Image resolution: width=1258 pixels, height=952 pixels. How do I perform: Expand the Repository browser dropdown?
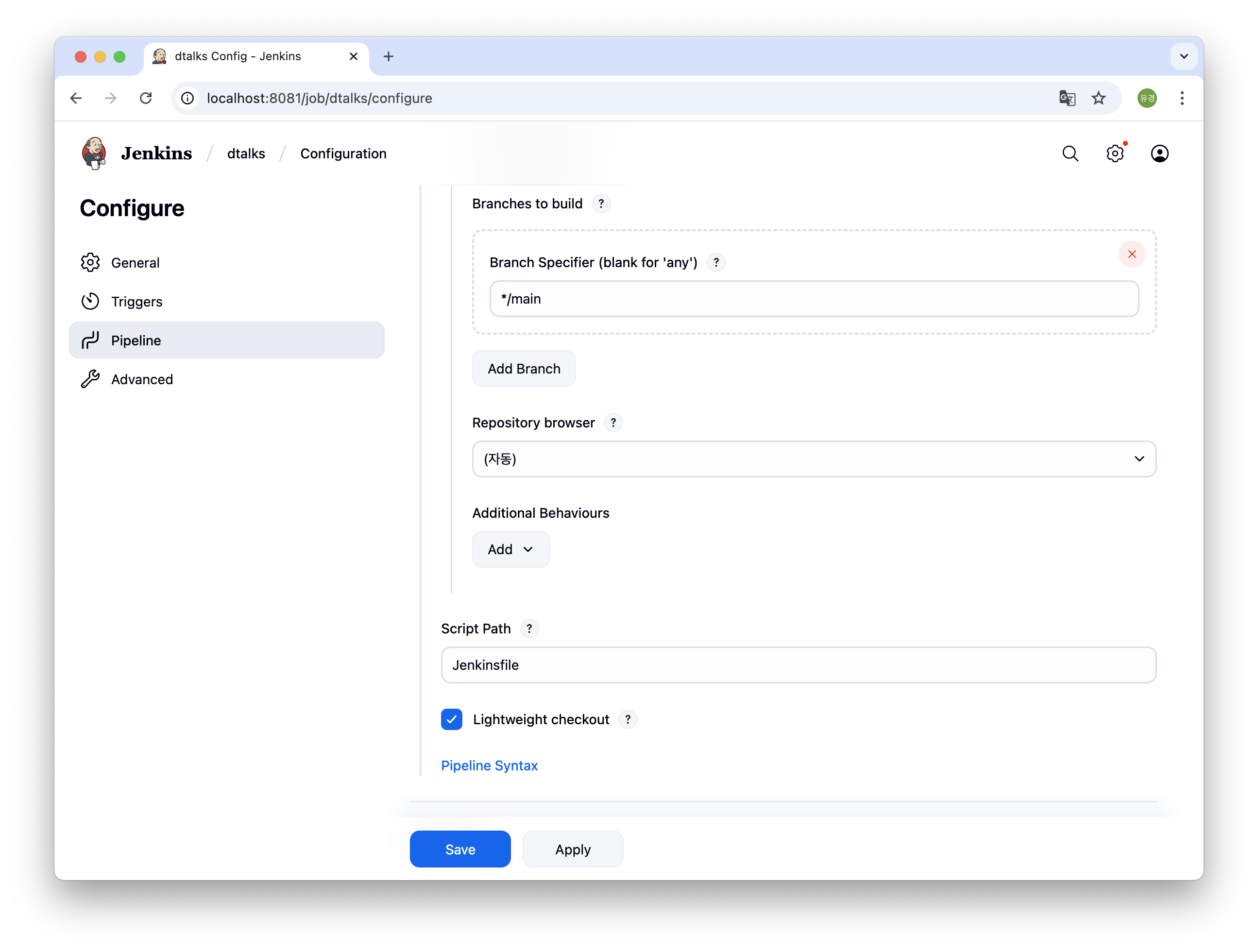(x=814, y=459)
